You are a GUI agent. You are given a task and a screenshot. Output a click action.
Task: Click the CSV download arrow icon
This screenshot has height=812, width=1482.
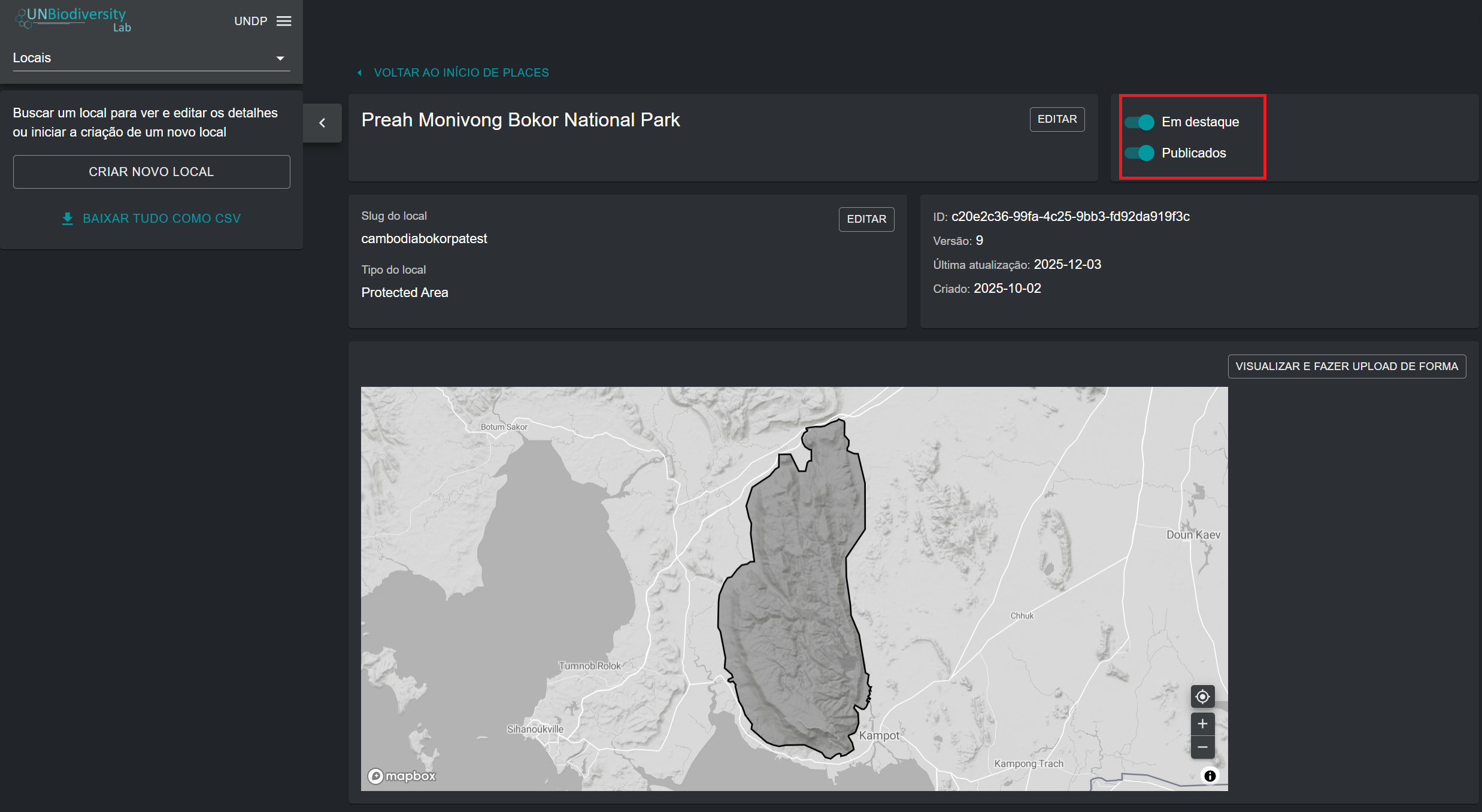[68, 219]
